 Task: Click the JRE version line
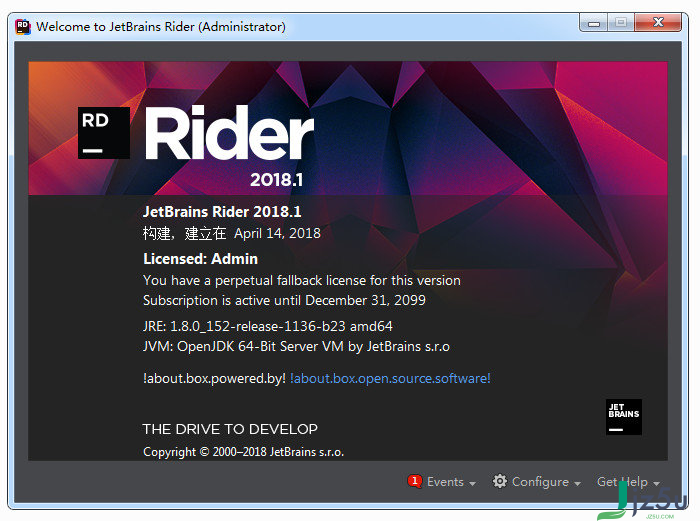pos(268,326)
